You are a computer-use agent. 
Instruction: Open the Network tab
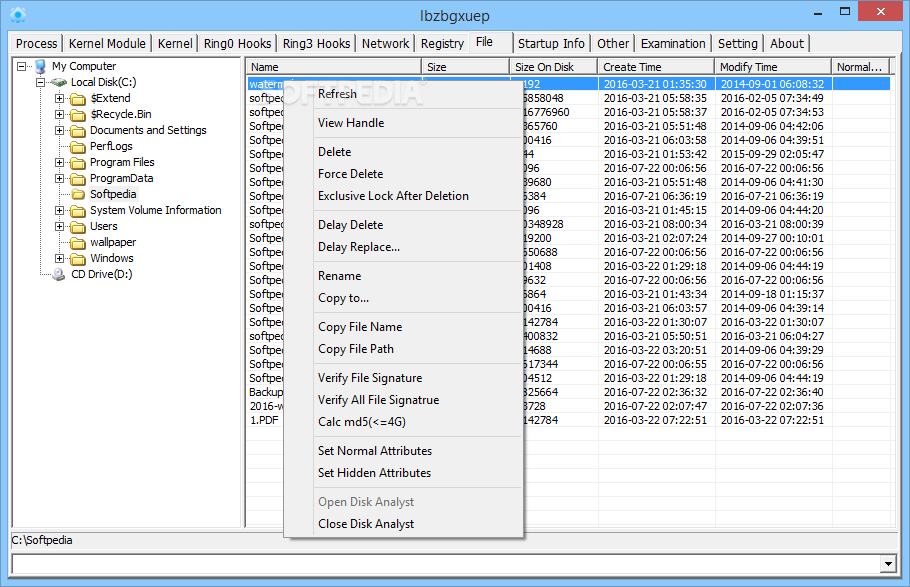(x=385, y=44)
